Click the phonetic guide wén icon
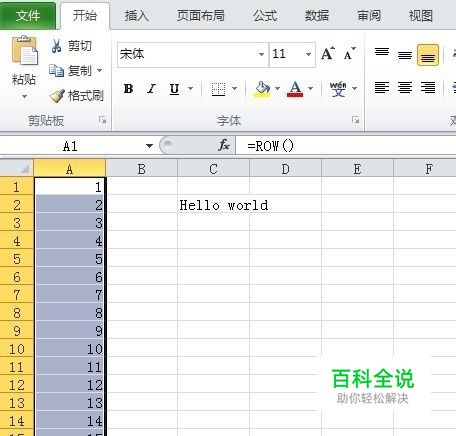This screenshot has height=436, width=456. pos(338,89)
